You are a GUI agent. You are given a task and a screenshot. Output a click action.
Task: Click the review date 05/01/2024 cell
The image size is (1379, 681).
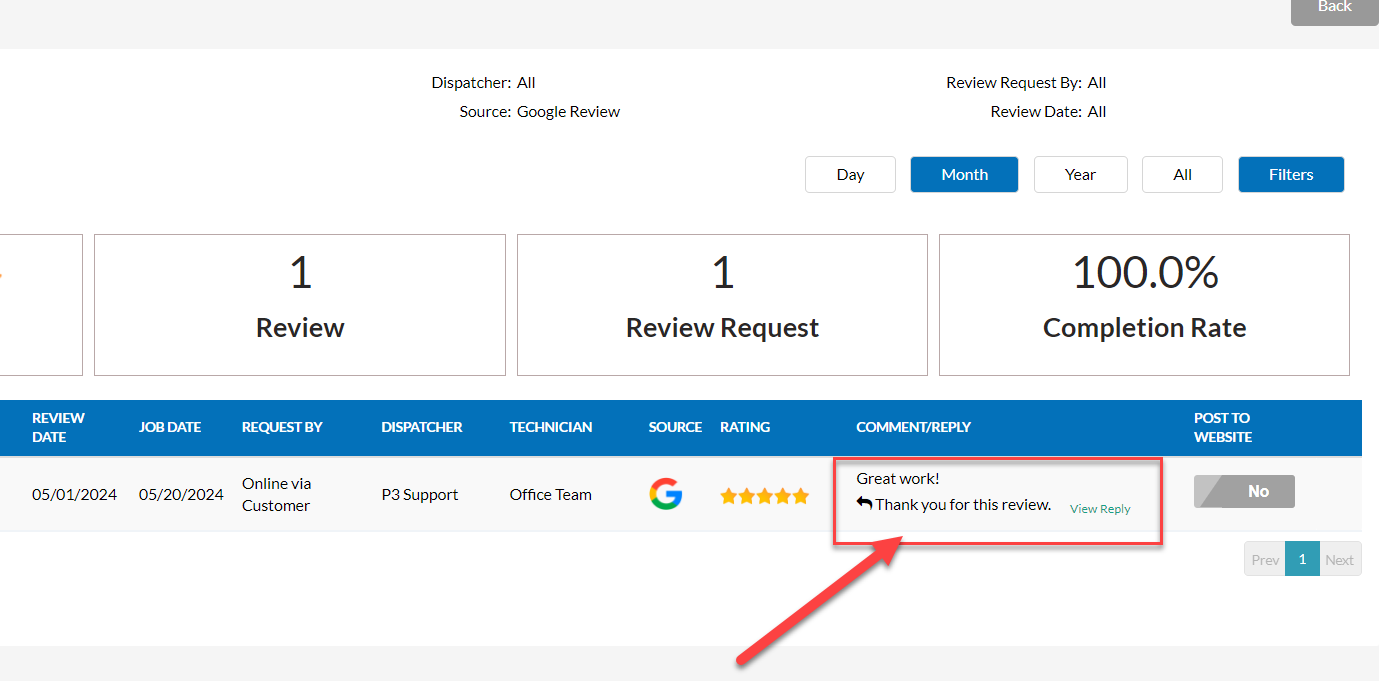coord(74,494)
